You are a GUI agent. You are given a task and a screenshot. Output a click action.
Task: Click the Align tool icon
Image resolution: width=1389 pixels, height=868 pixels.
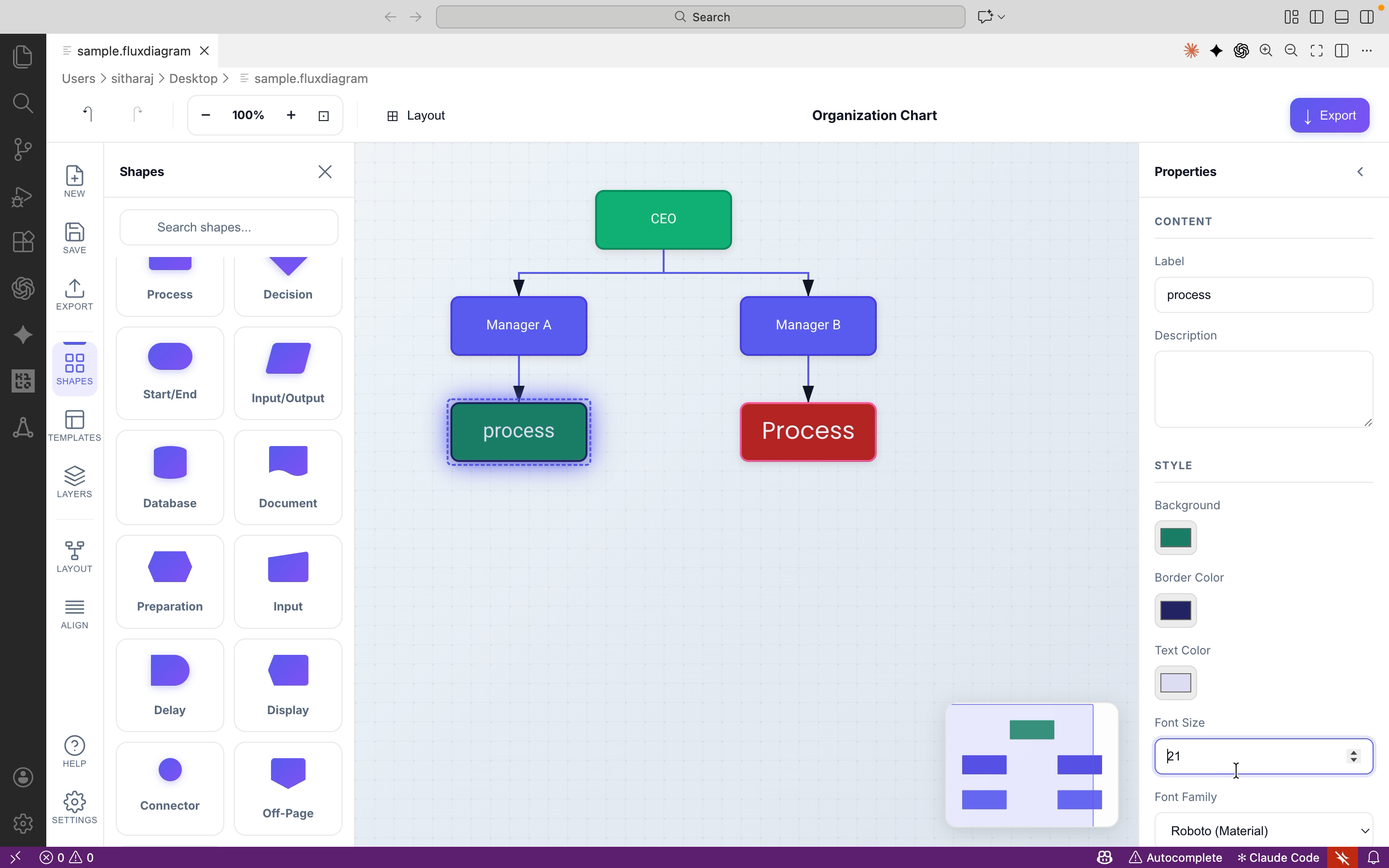pos(74,613)
